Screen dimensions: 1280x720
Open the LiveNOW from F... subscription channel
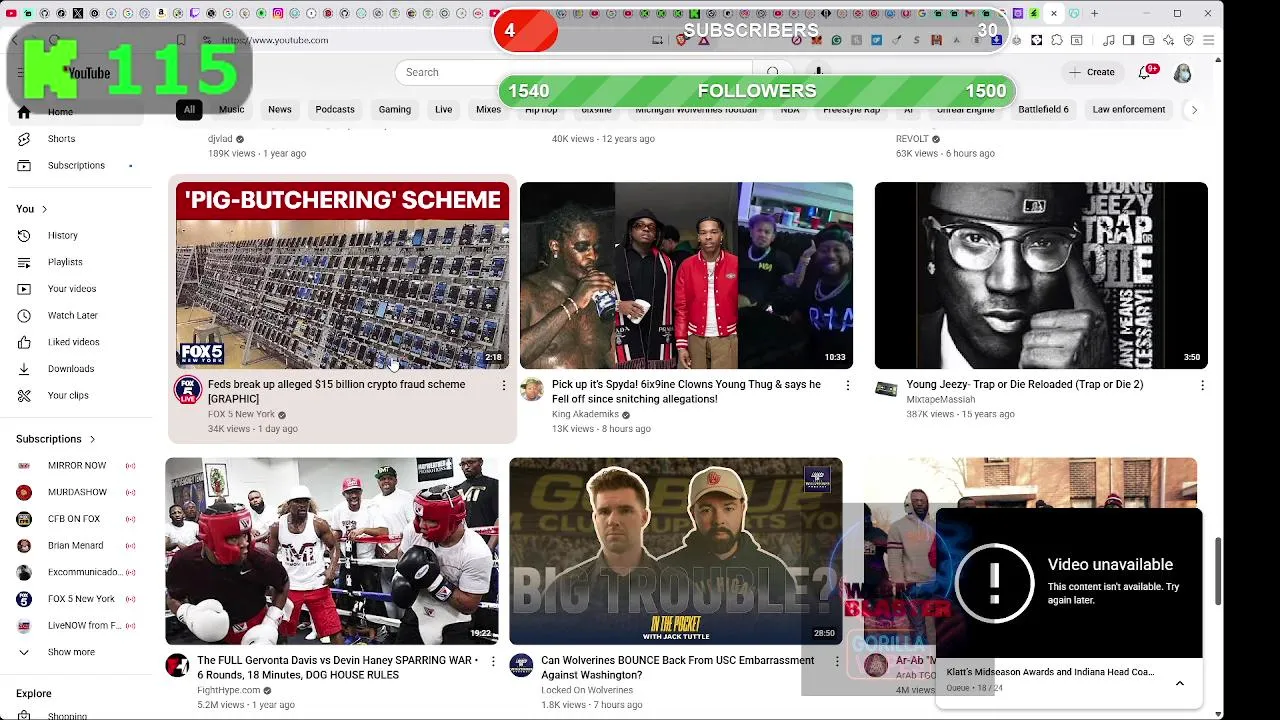pos(77,626)
